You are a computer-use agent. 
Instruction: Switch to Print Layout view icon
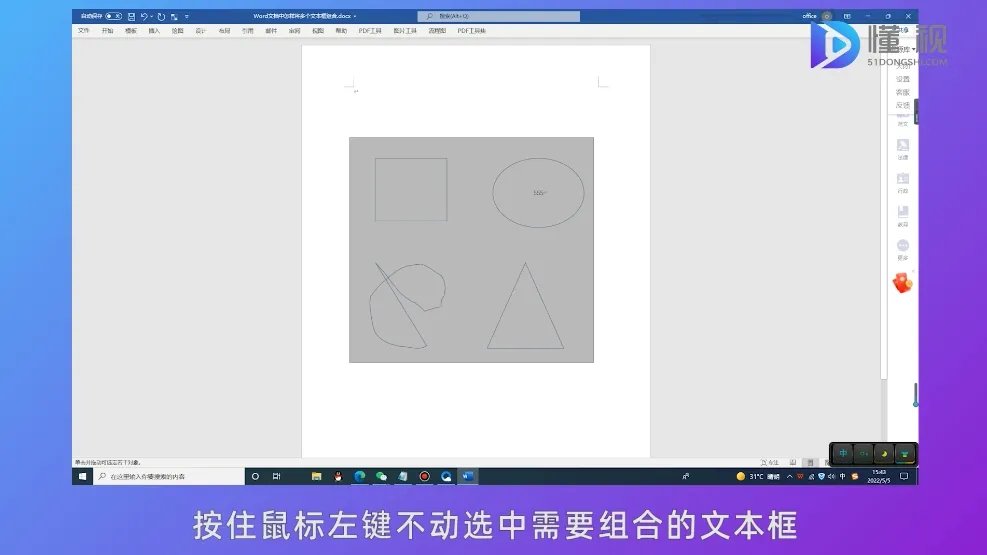[x=810, y=462]
